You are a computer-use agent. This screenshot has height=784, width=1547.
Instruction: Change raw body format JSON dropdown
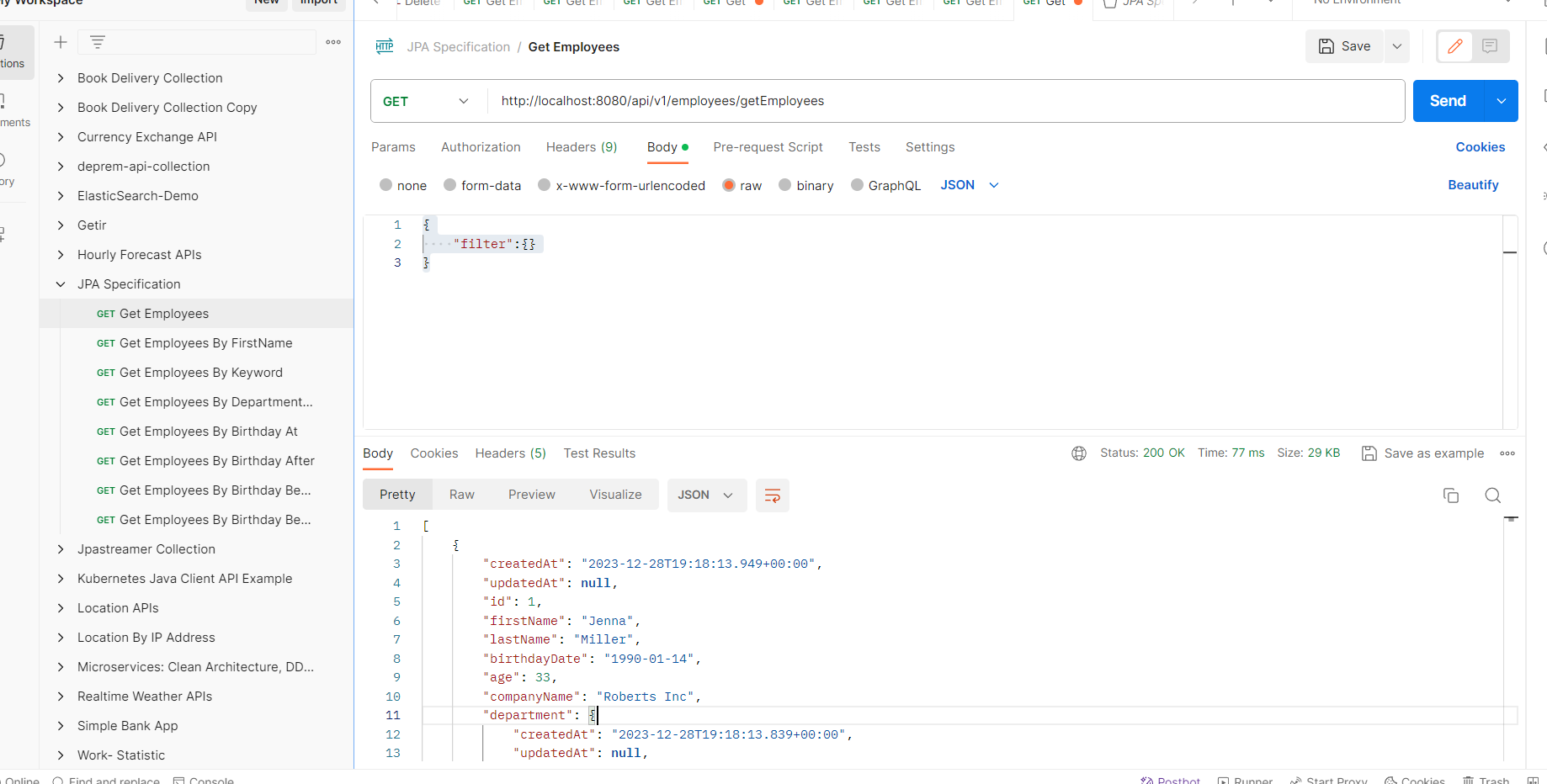pyautogui.click(x=970, y=185)
